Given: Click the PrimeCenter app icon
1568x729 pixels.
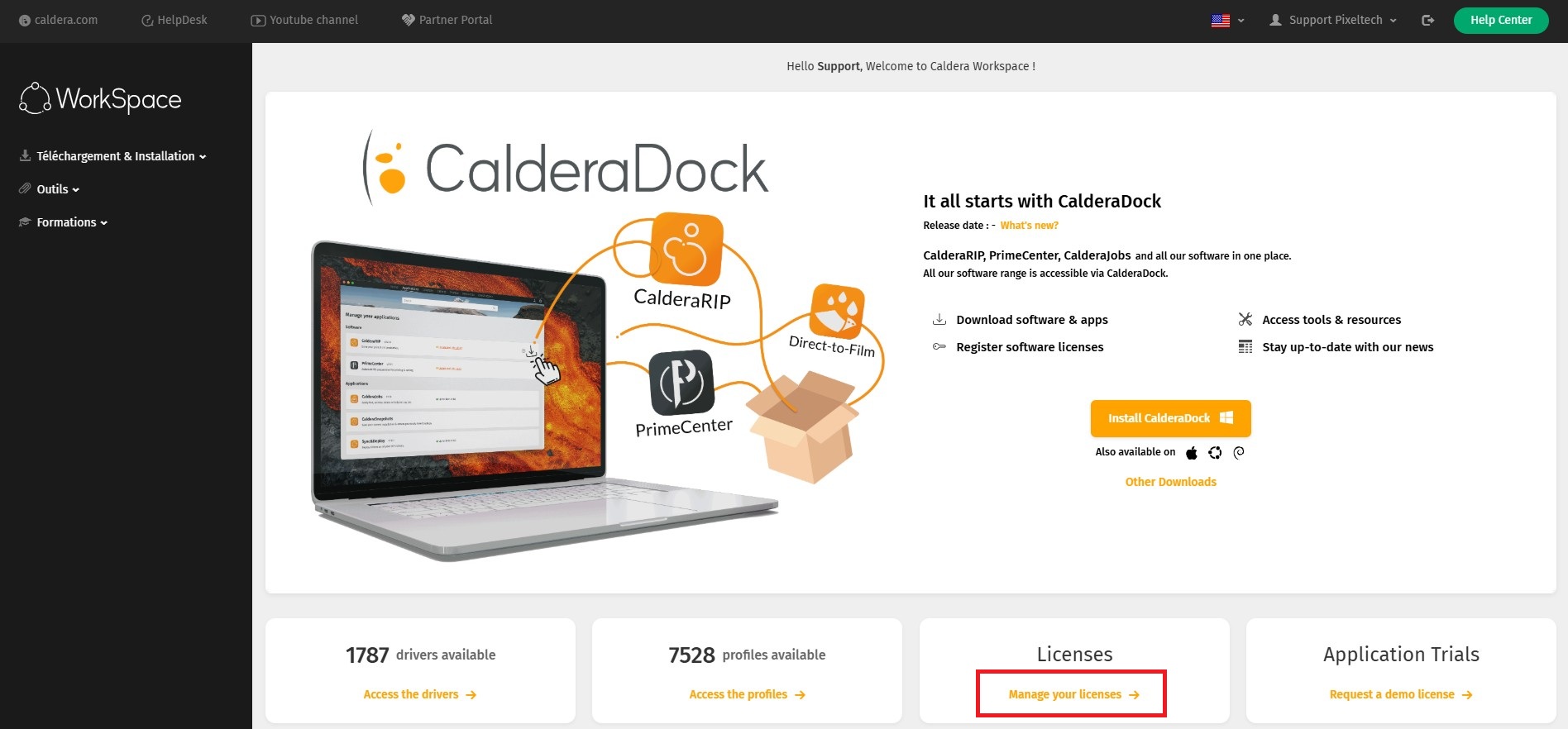Looking at the screenshot, I should [x=681, y=383].
